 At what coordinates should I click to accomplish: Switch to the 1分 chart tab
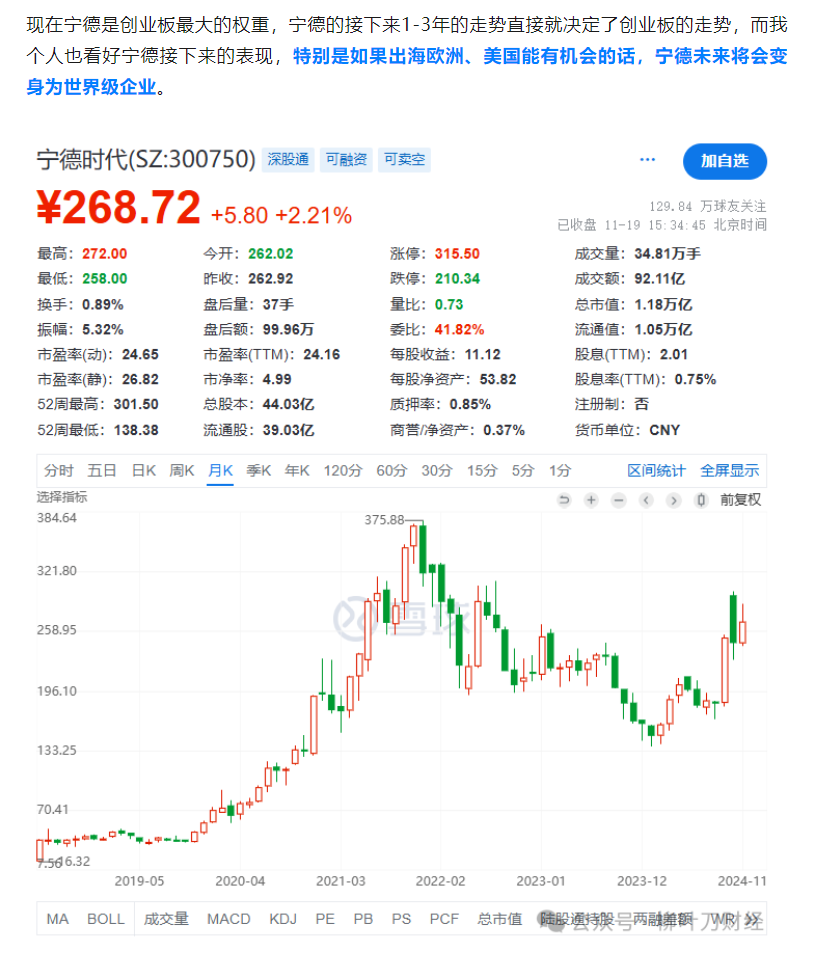point(560,471)
